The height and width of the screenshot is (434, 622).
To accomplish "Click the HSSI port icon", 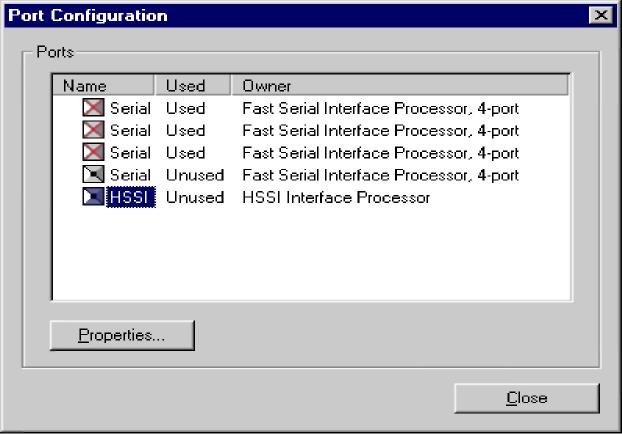I will click(93, 197).
